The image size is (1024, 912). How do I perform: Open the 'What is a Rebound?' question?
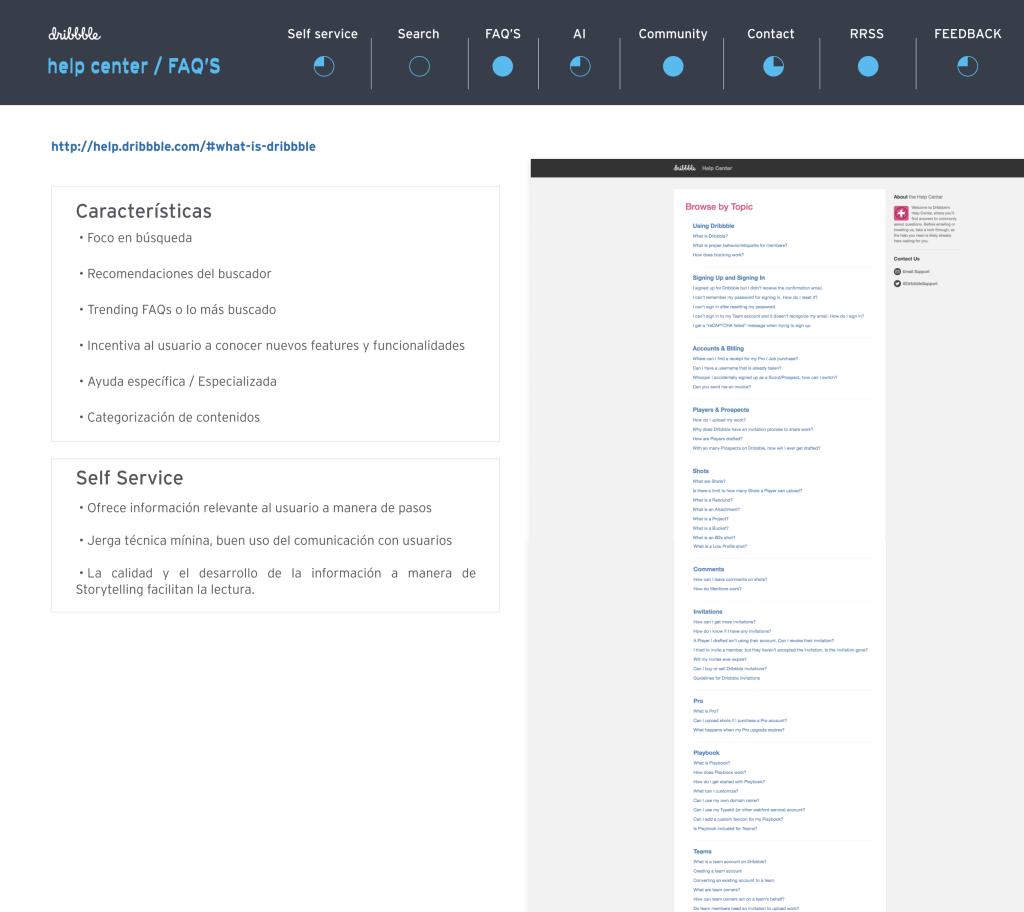pyautogui.click(x=712, y=500)
